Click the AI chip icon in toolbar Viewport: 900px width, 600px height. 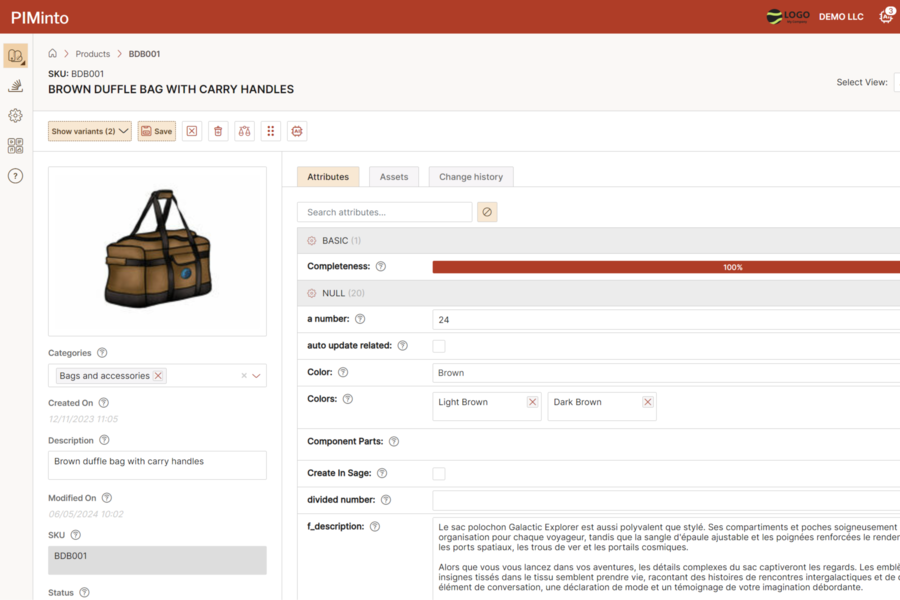tap(296, 131)
